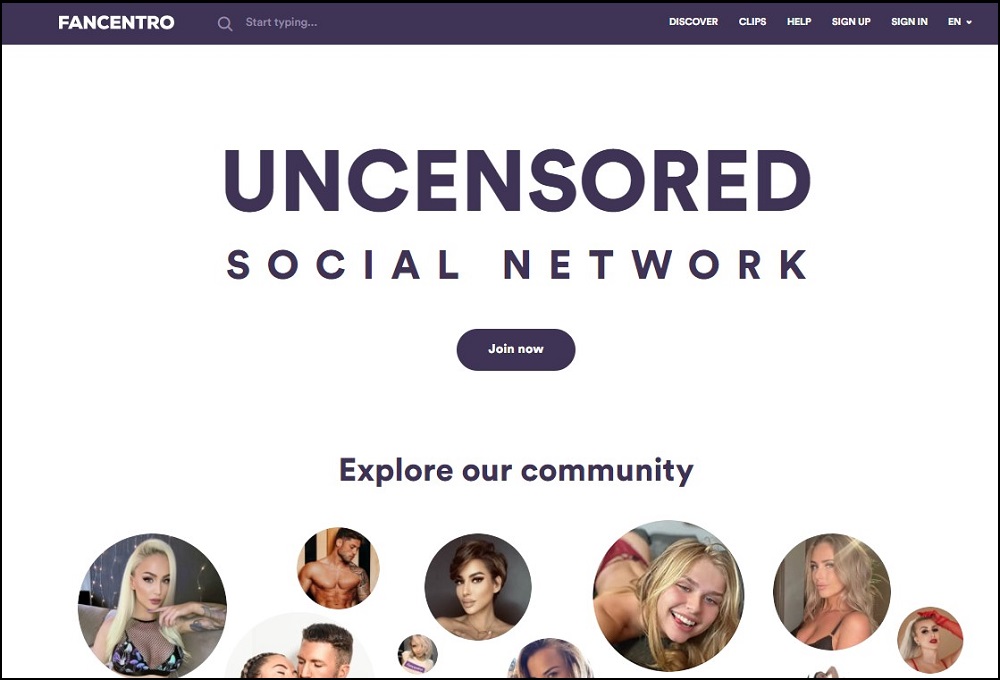The image size is (1000, 680).
Task: Click the Join now button
Action: pos(516,350)
